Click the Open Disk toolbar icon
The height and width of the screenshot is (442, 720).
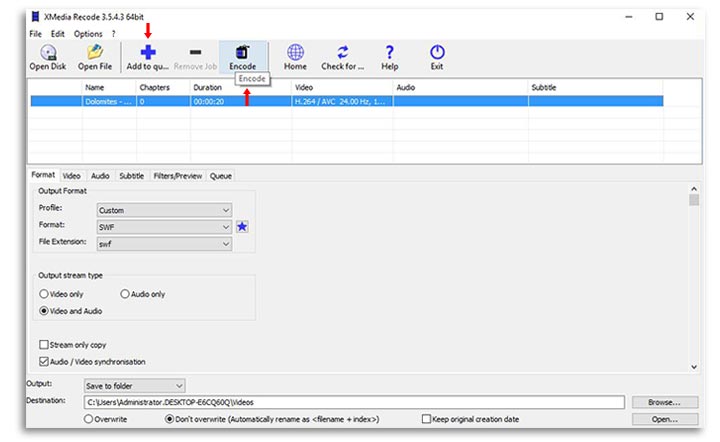coord(48,53)
